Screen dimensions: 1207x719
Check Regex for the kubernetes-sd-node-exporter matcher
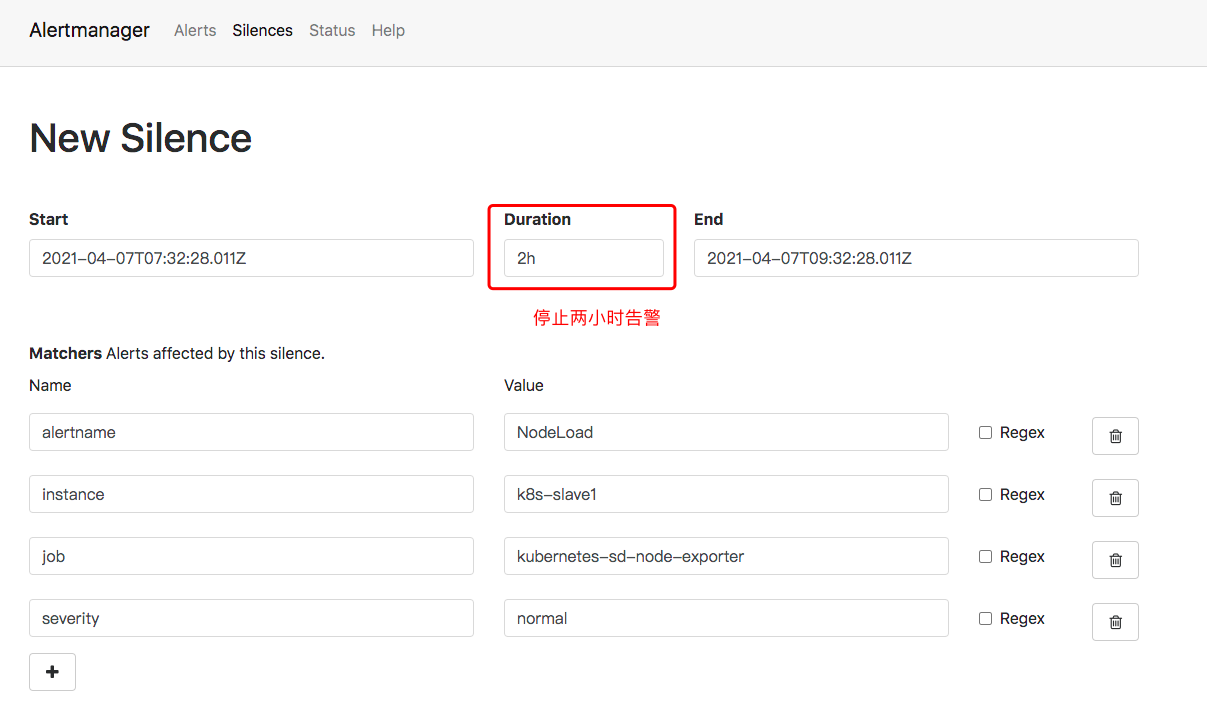tap(985, 556)
